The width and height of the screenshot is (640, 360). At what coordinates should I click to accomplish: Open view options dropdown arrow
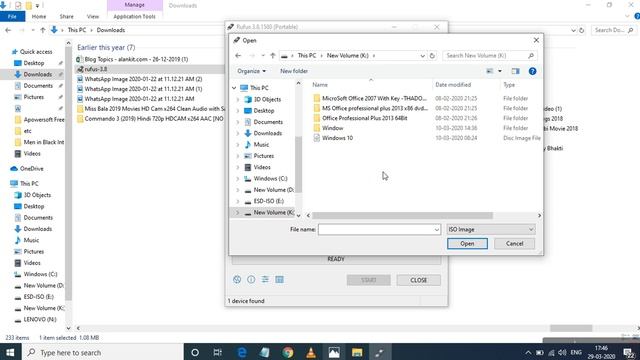pyautogui.click(x=500, y=71)
